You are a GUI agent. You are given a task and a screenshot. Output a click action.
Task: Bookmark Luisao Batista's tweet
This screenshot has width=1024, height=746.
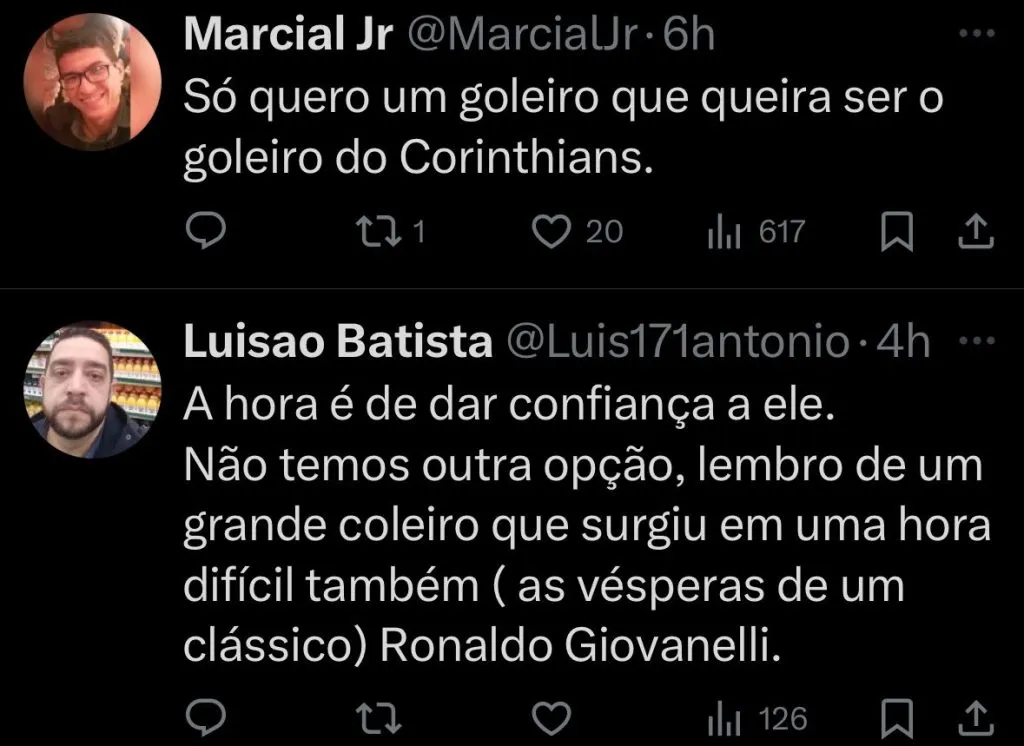899,716
